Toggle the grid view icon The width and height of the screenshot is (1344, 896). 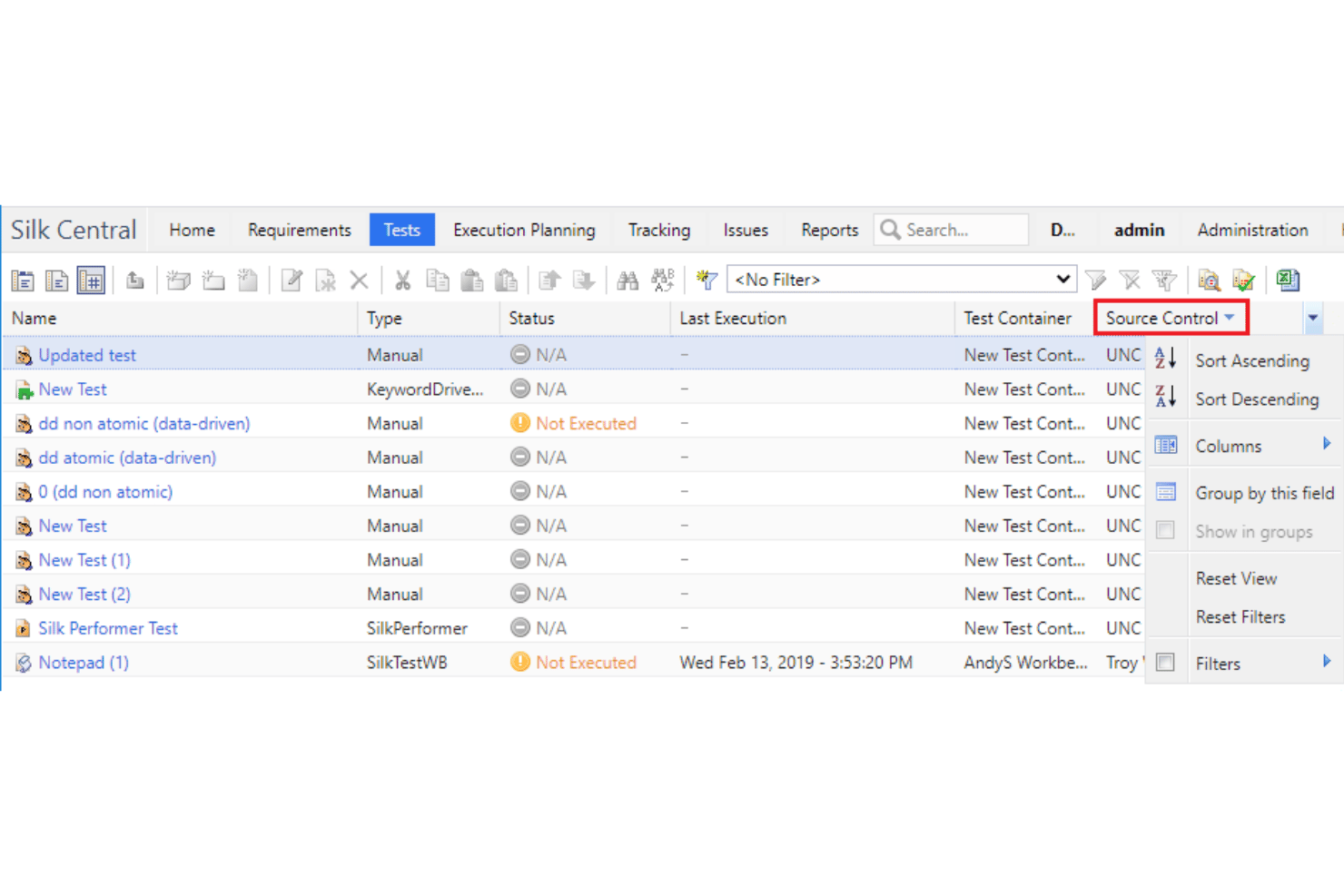(x=91, y=281)
